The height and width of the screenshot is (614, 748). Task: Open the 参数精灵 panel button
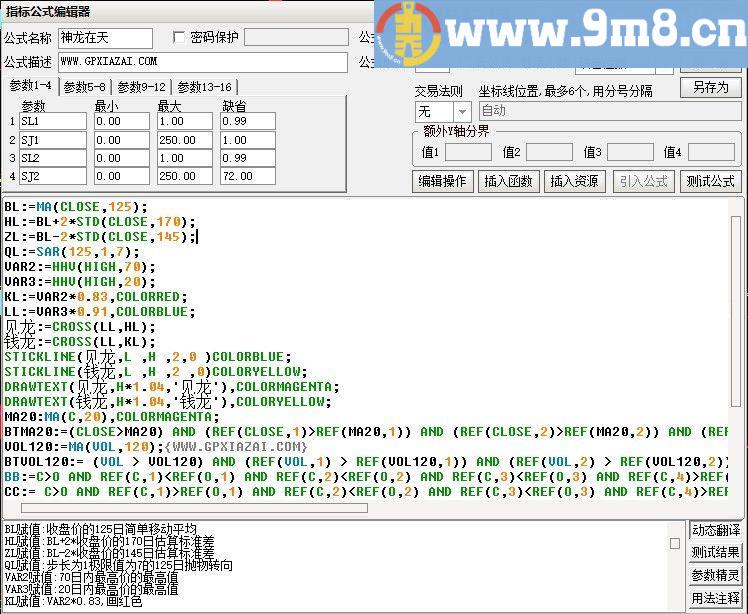point(716,575)
